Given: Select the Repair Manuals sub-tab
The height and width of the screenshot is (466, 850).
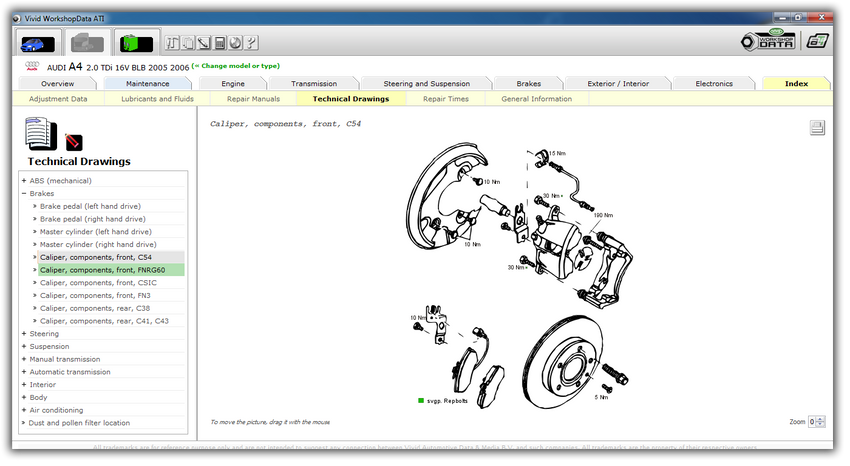Looking at the screenshot, I should click(253, 99).
